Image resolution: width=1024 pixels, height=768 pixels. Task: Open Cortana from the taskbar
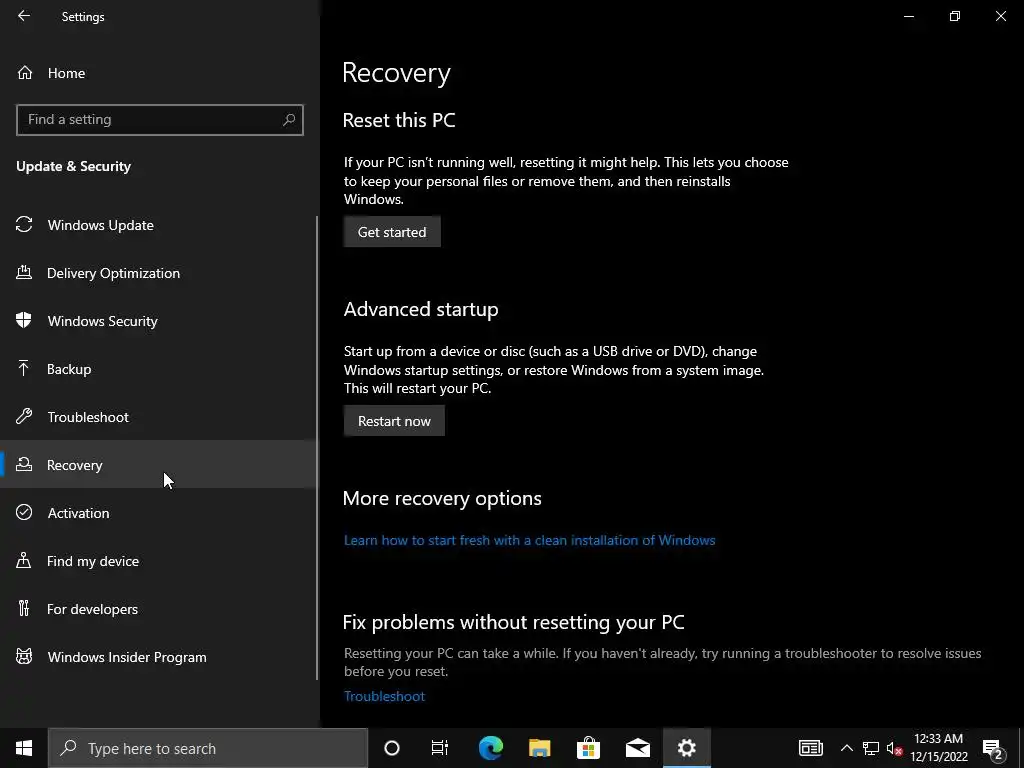coord(392,748)
